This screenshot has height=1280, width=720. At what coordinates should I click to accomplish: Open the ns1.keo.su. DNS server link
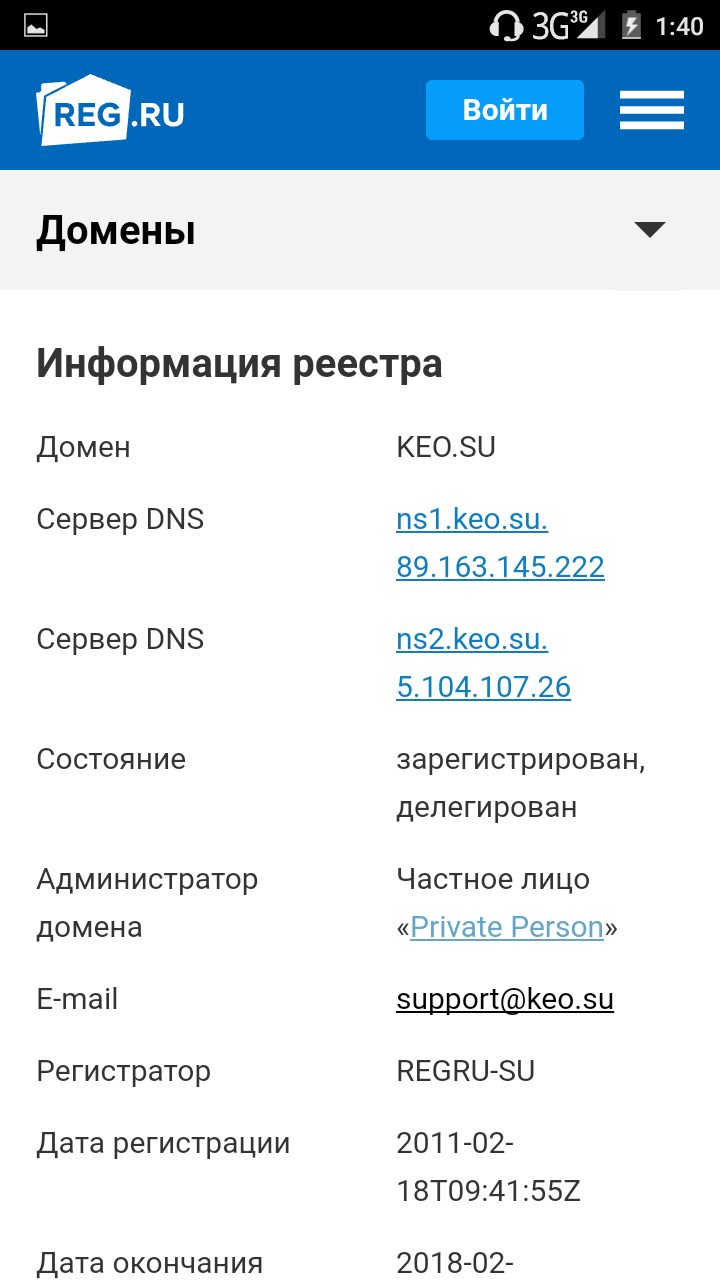coord(472,520)
